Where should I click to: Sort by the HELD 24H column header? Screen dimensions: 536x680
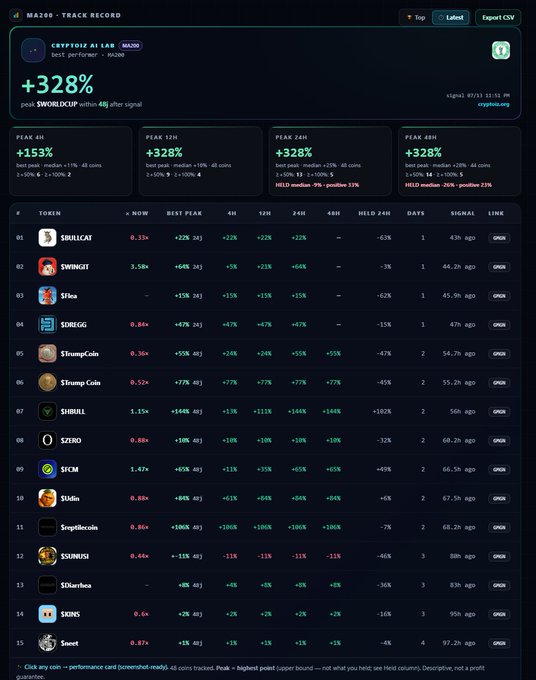[x=374, y=213]
